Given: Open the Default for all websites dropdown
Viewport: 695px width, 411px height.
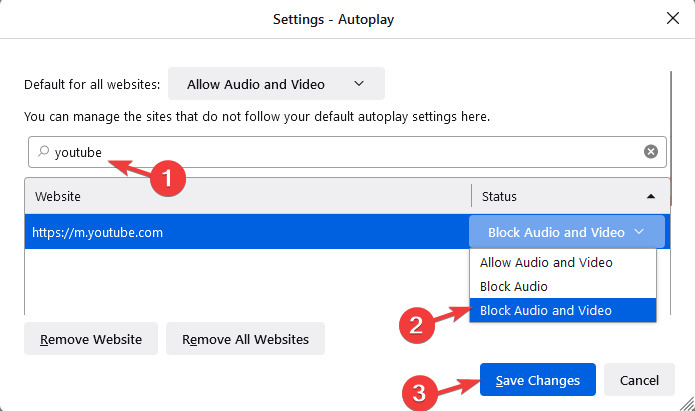Looking at the screenshot, I should pos(276,84).
